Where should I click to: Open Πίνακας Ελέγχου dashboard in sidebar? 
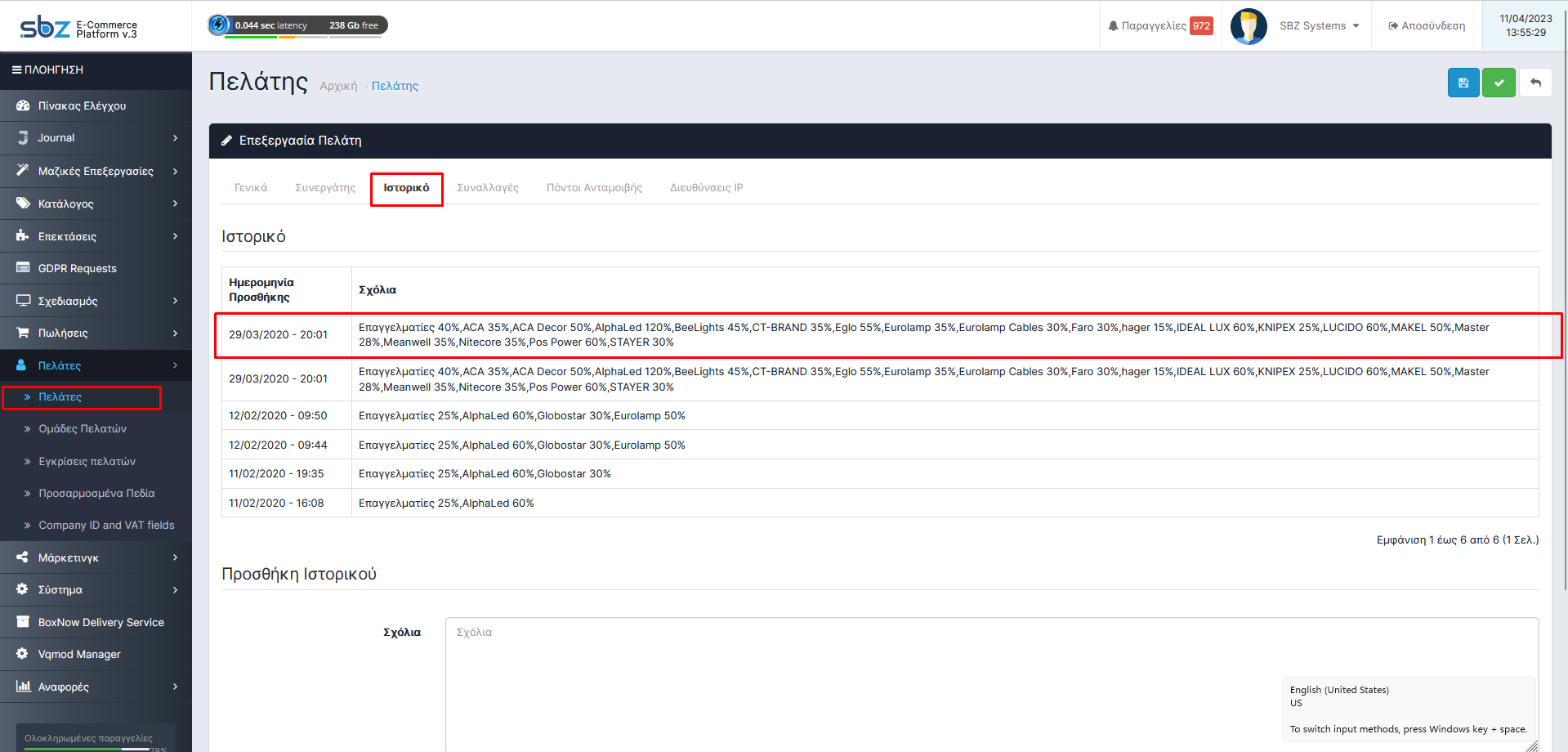point(82,106)
